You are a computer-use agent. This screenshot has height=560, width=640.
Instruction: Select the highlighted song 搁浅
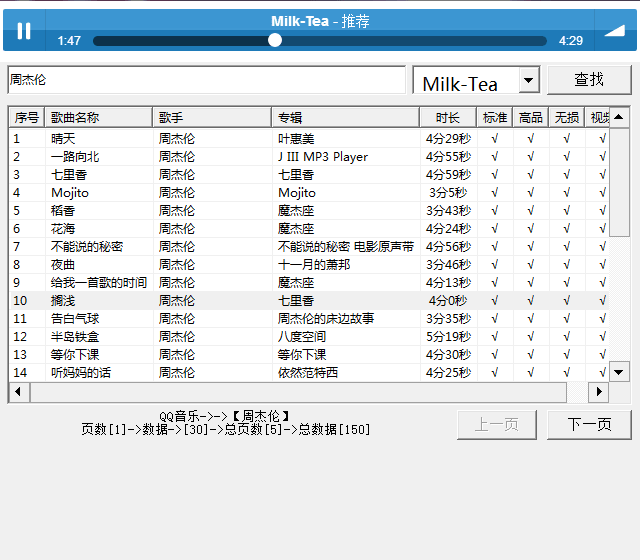point(63,301)
